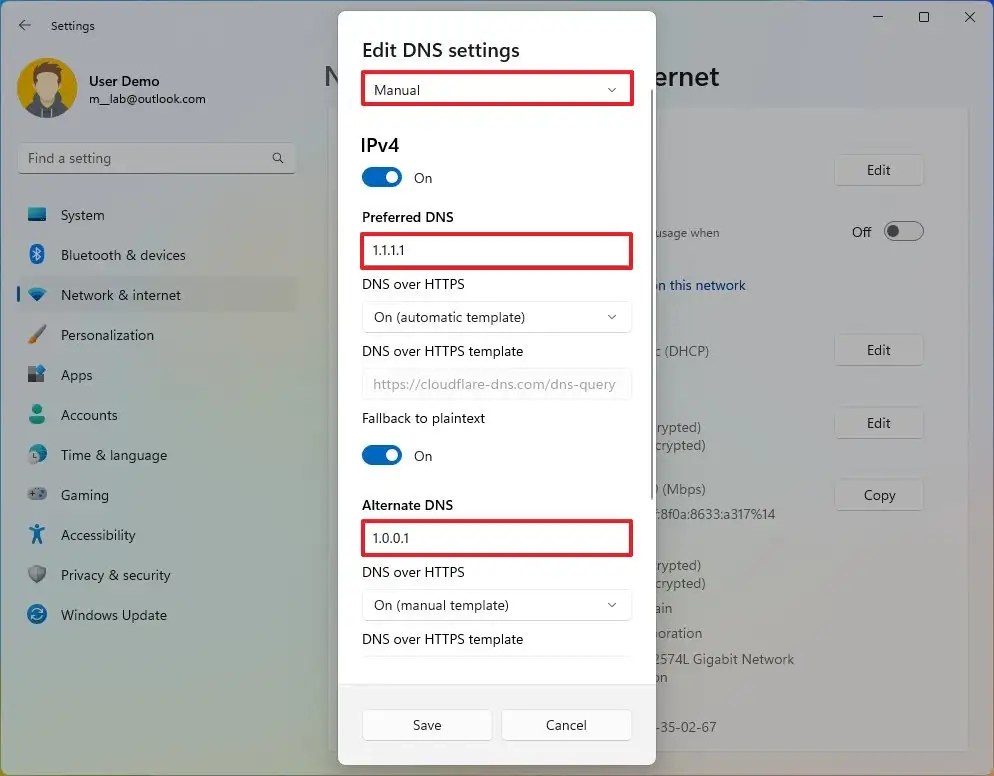Save the DNS settings

point(427,725)
